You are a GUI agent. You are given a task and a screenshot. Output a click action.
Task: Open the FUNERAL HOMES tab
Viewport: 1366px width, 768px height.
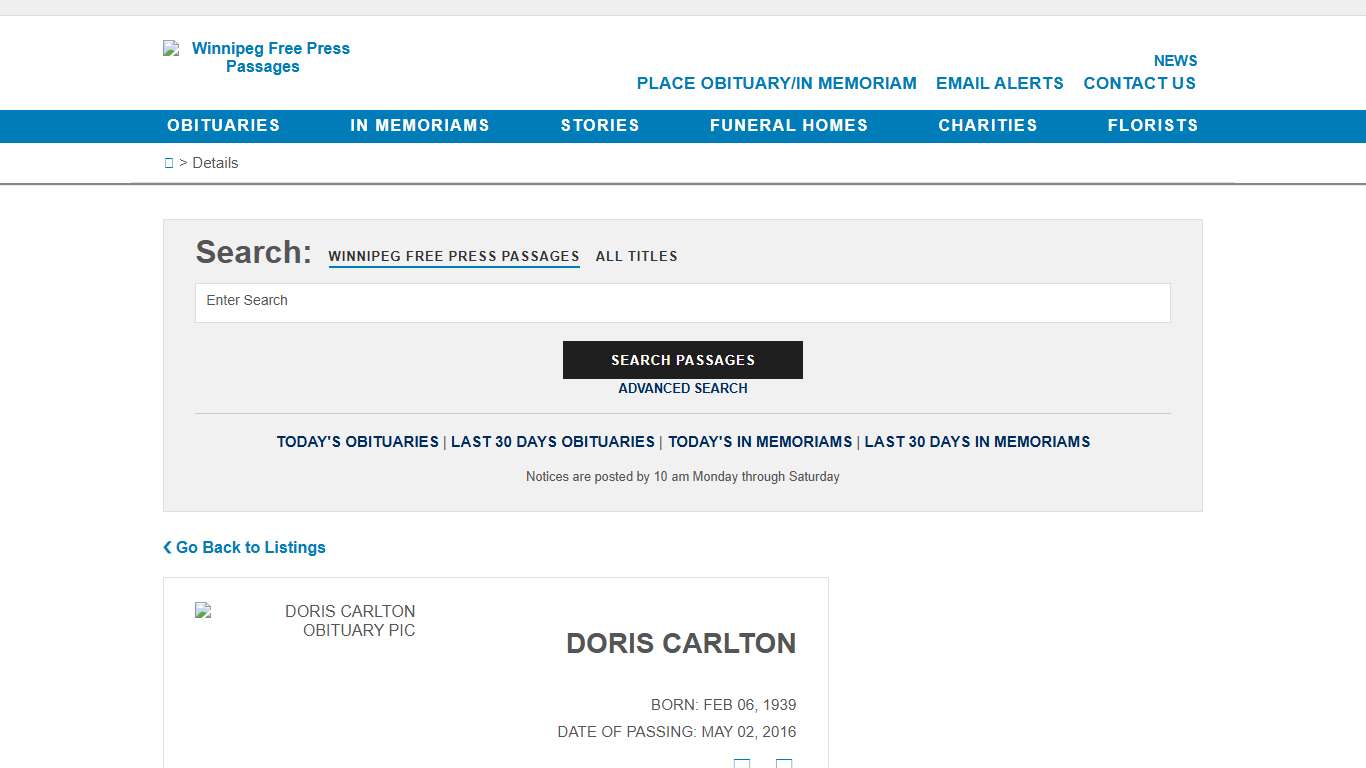click(789, 125)
